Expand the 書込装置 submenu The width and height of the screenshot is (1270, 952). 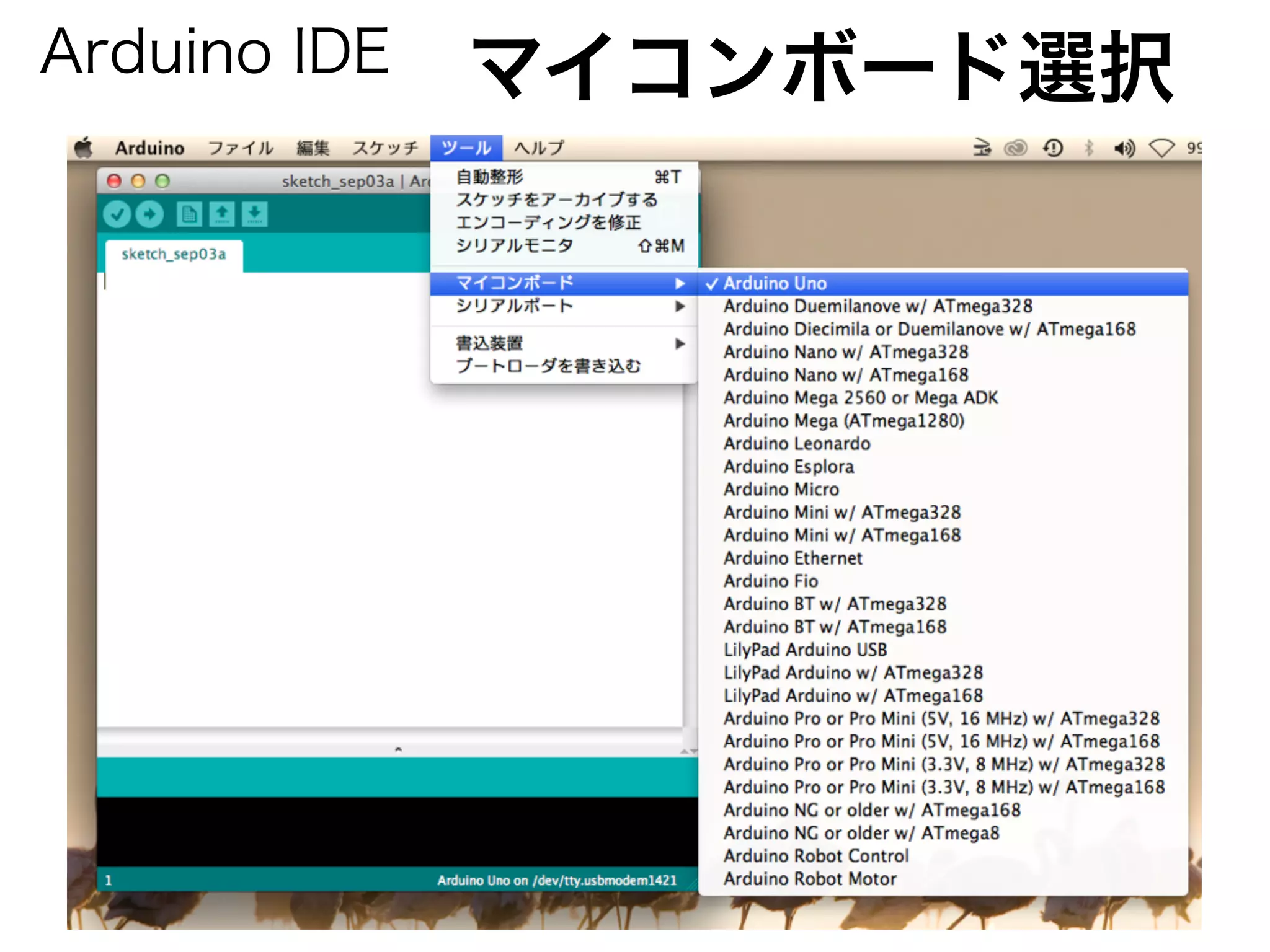pyautogui.click(x=564, y=343)
